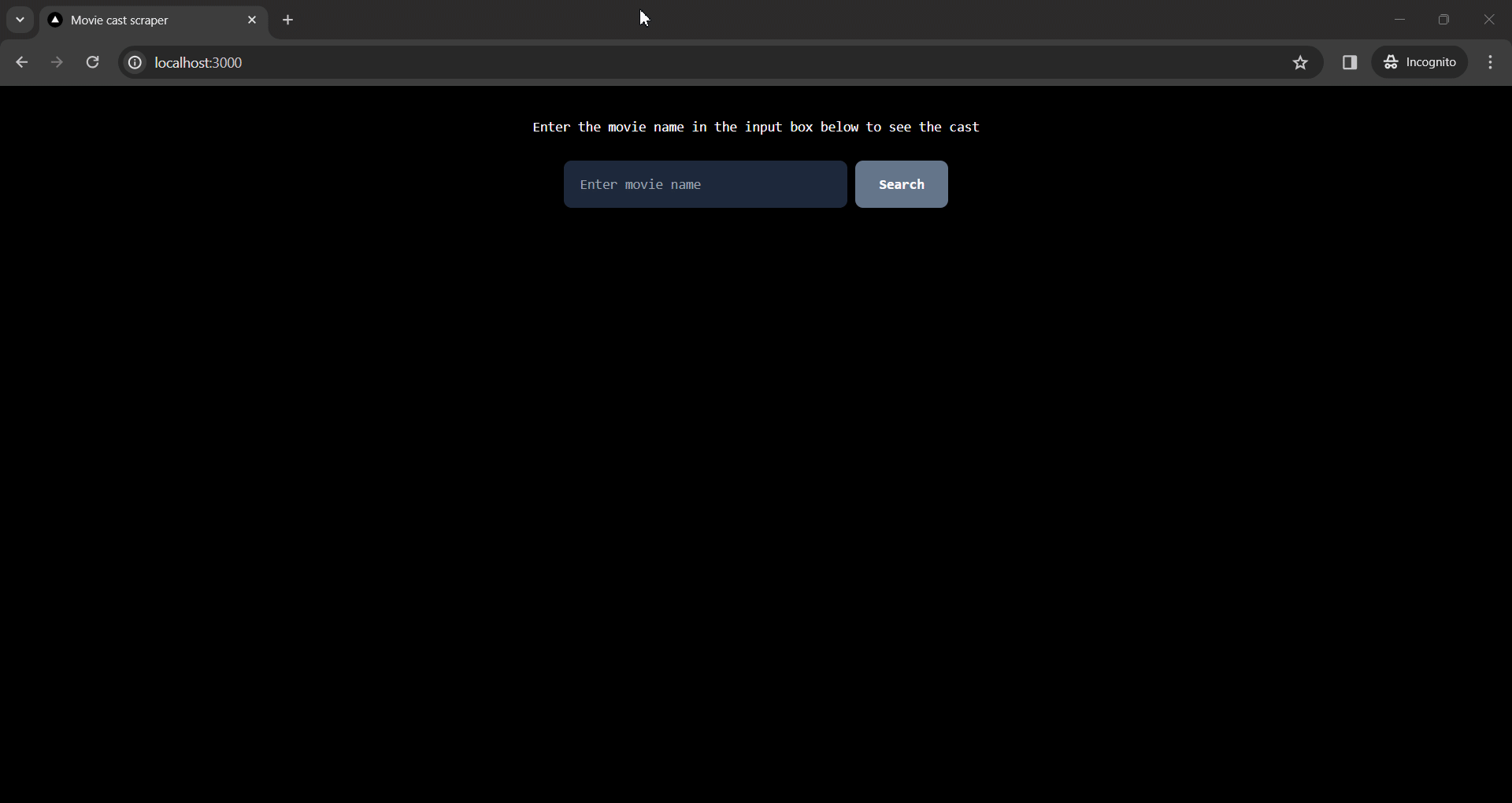This screenshot has width=1512, height=803.
Task: View site information icon beside URL
Action: click(x=135, y=62)
